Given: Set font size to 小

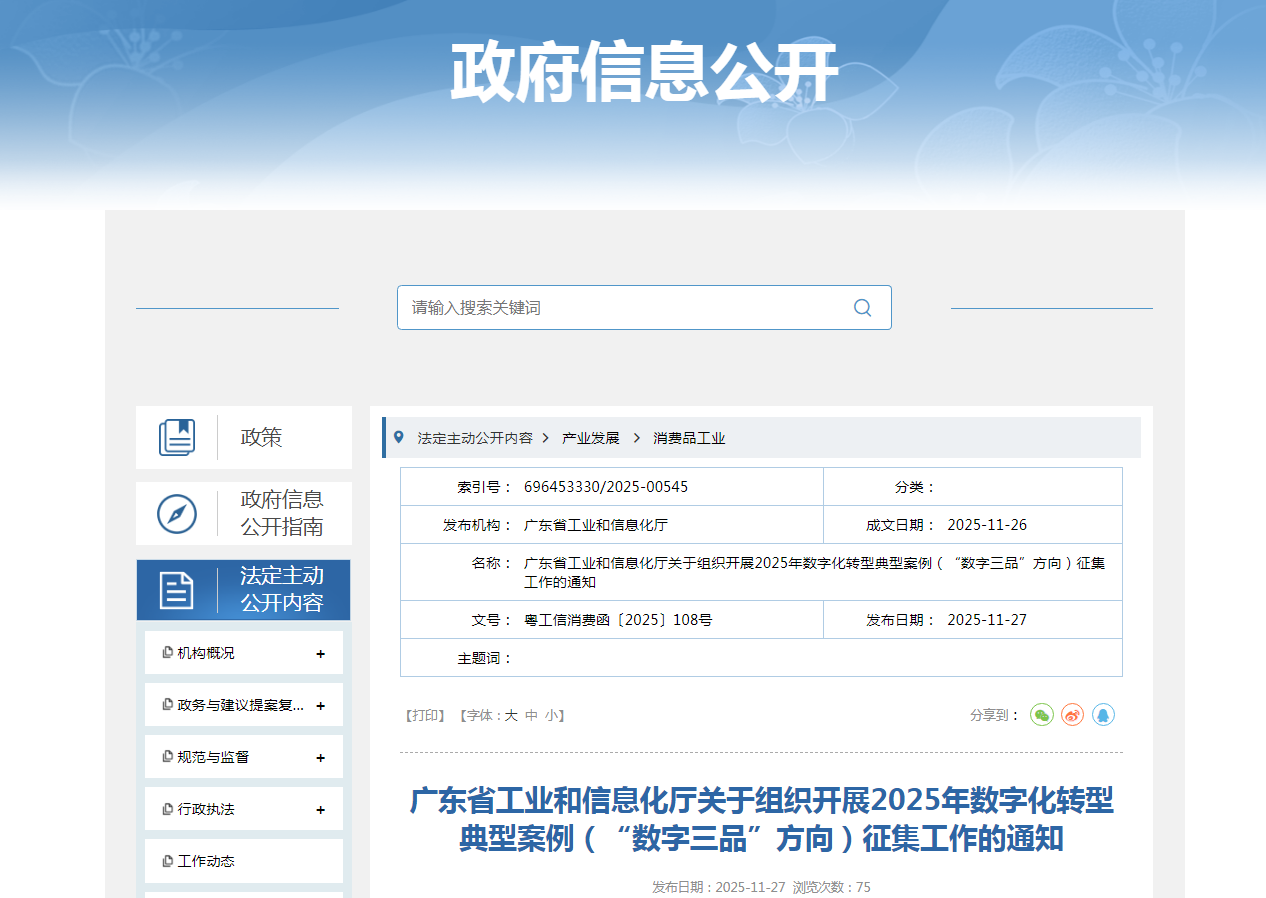Looking at the screenshot, I should tap(551, 716).
